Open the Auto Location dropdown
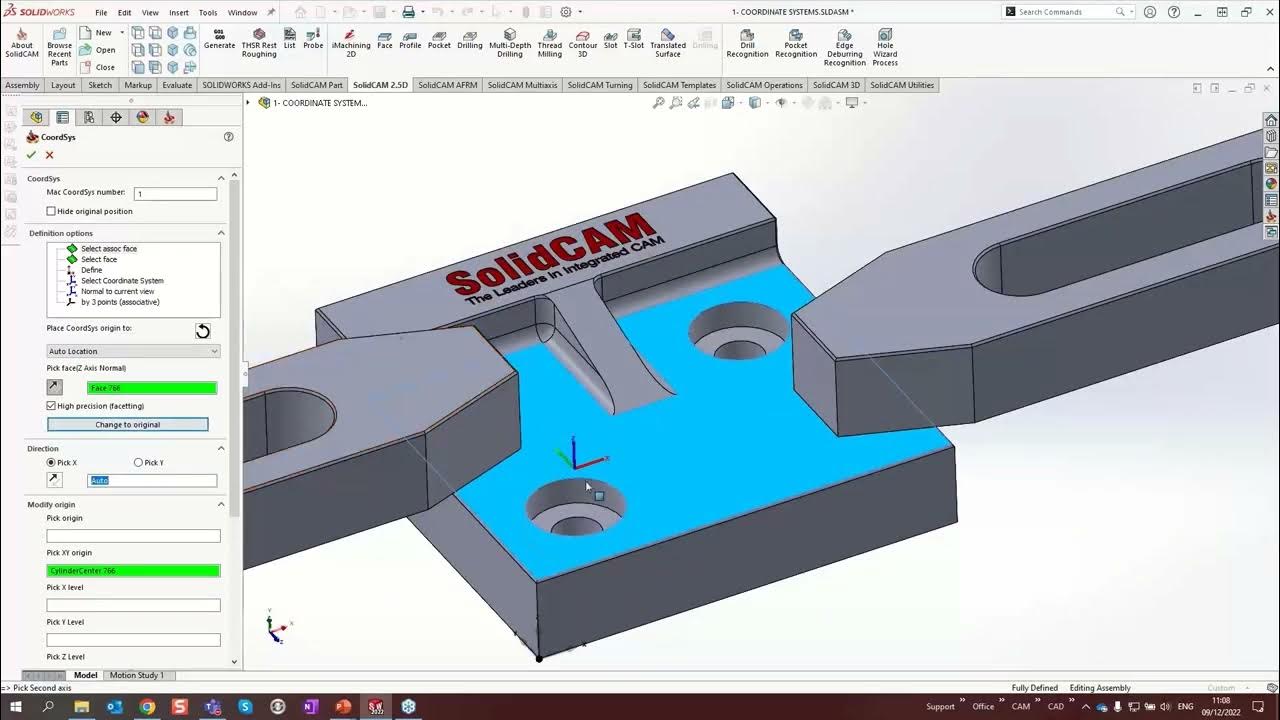 (133, 351)
